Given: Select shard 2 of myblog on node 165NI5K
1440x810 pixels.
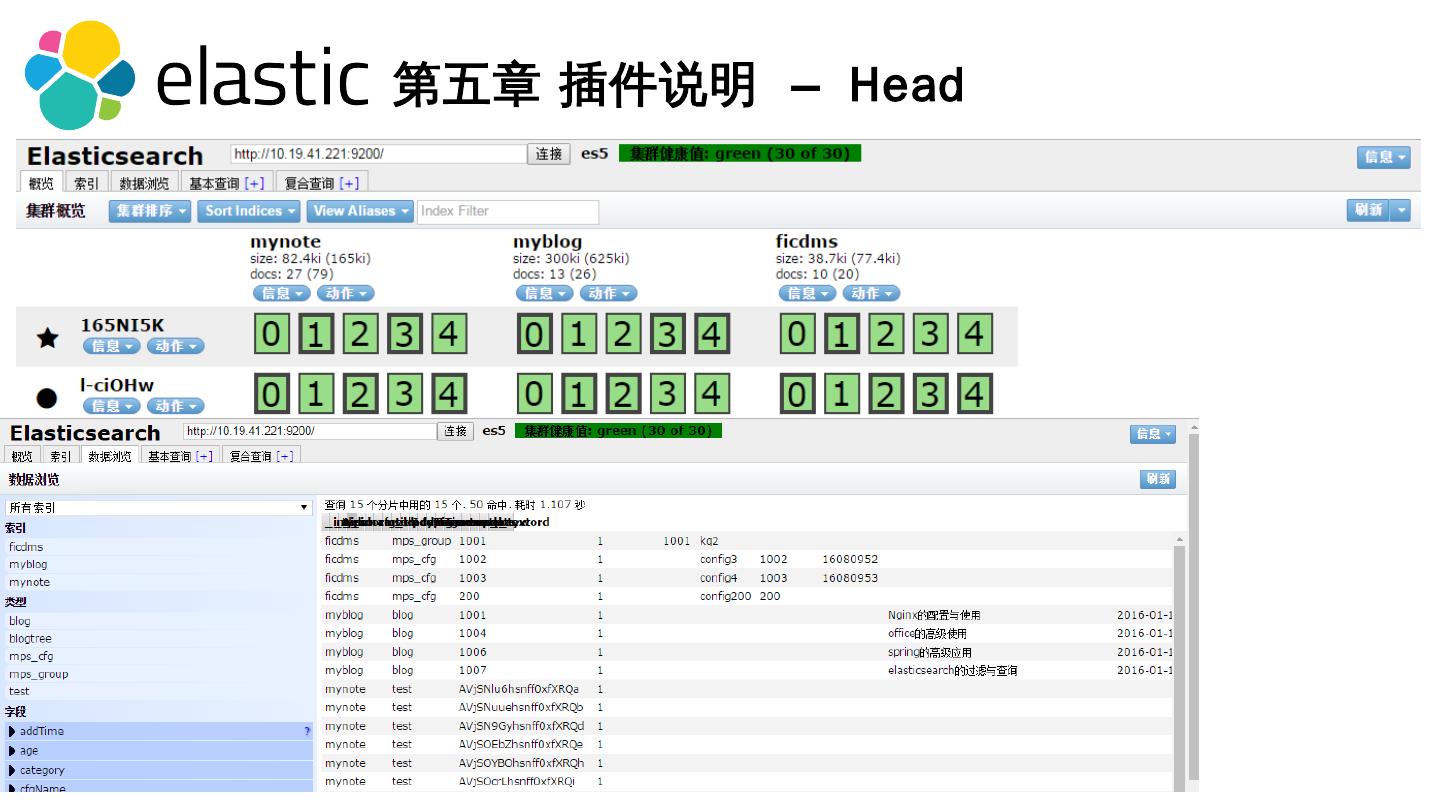Looking at the screenshot, I should tap(623, 335).
